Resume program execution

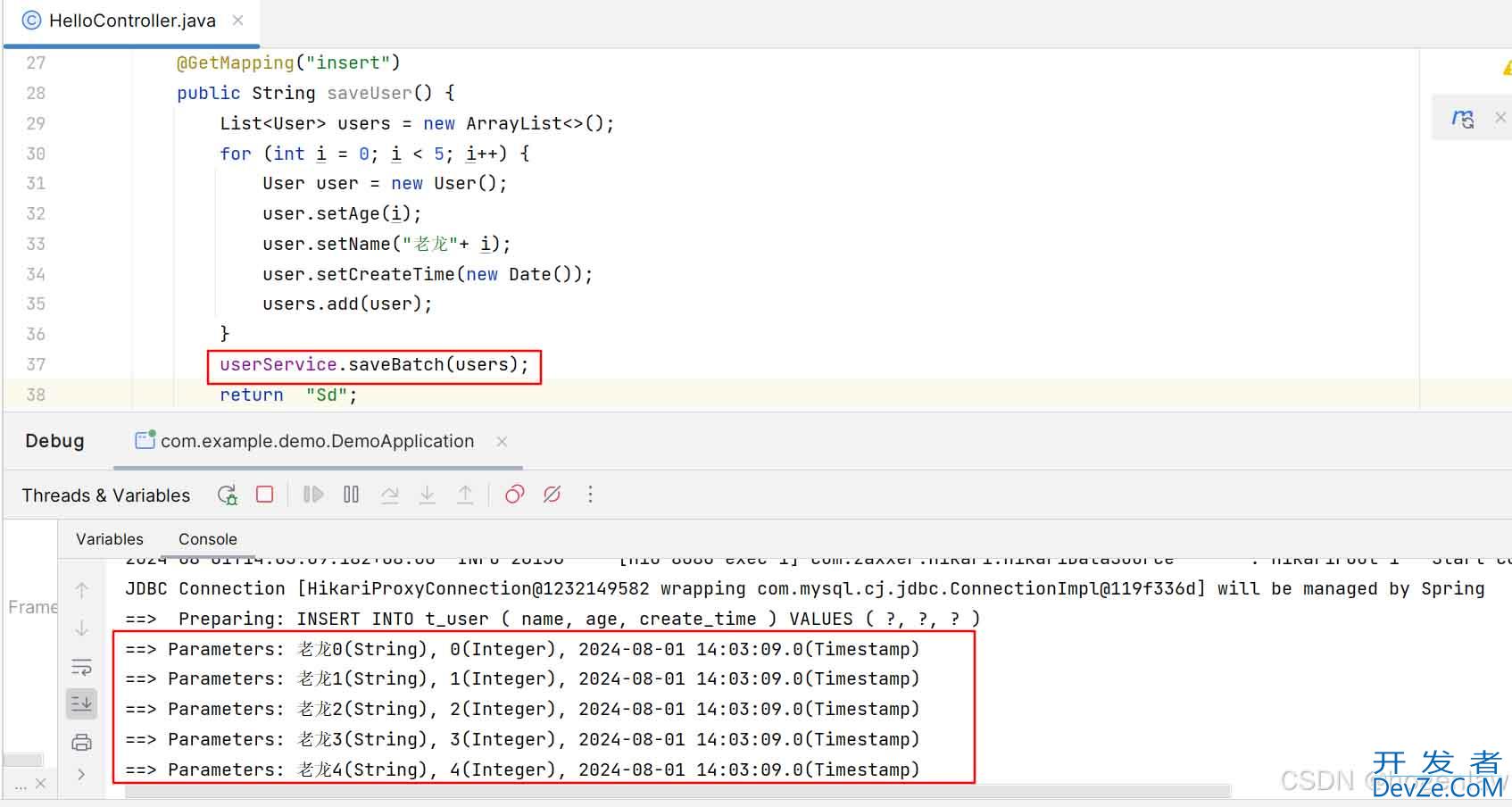pyautogui.click(x=313, y=495)
